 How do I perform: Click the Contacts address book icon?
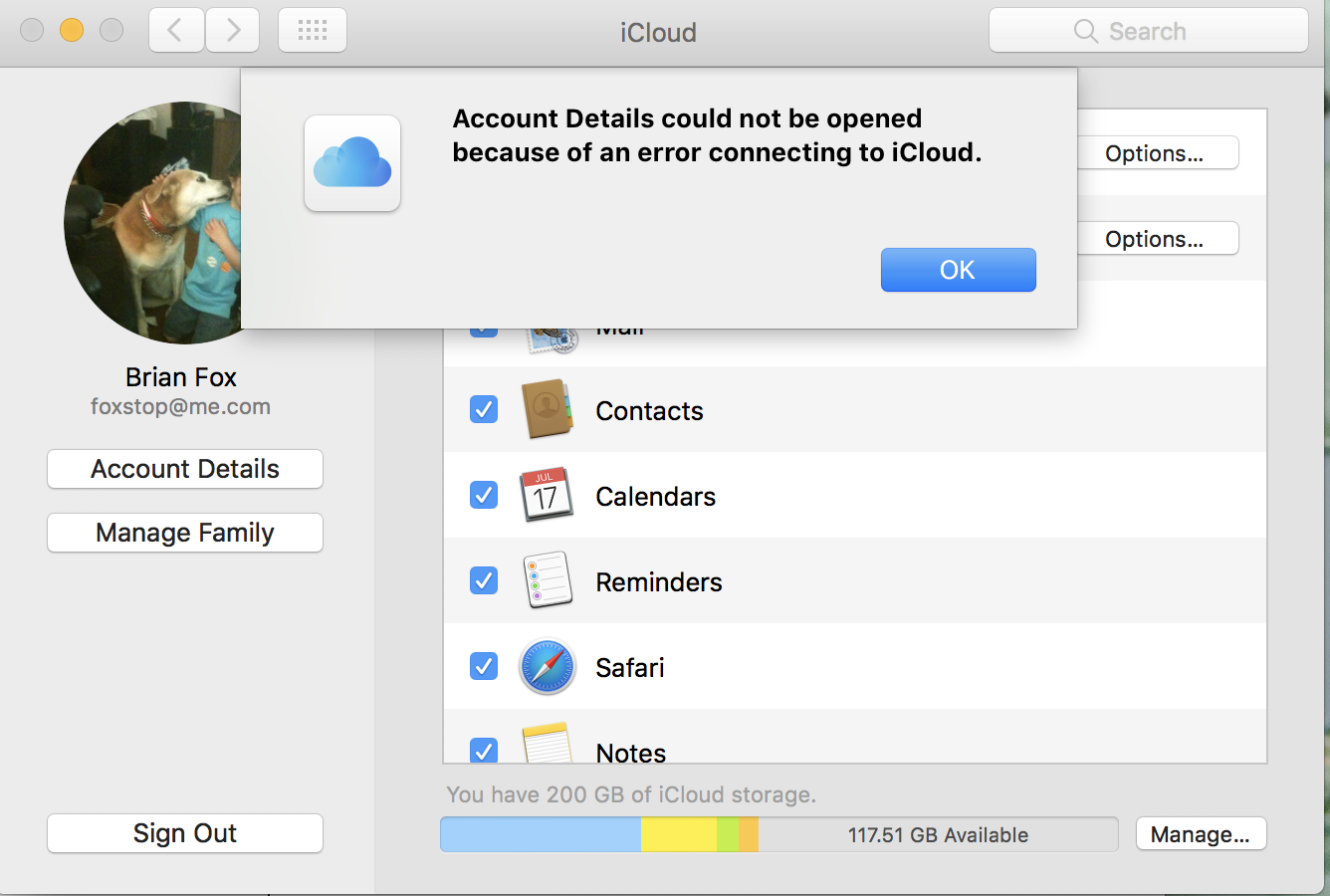pos(547,409)
